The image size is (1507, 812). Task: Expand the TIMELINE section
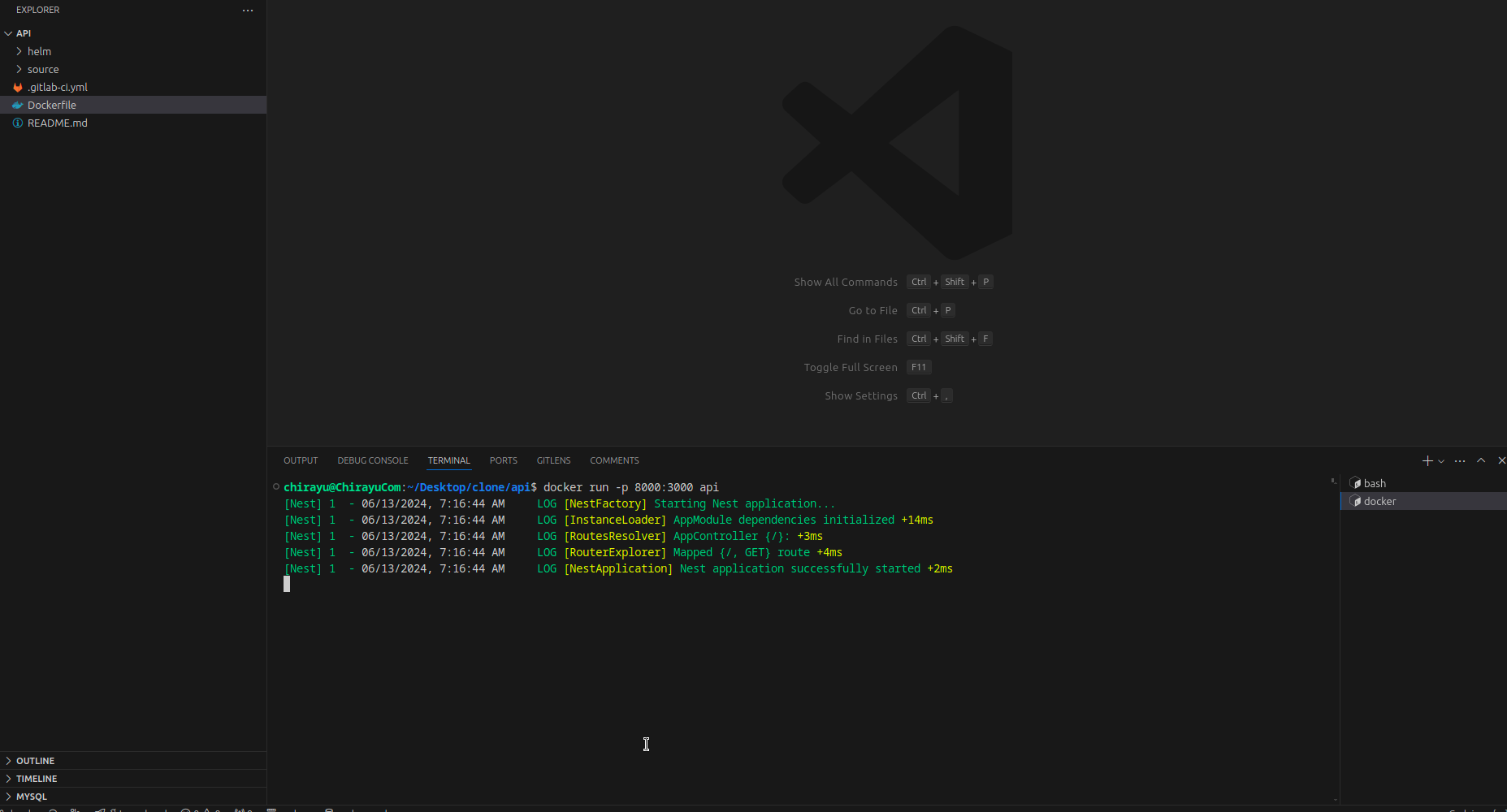click(133, 779)
